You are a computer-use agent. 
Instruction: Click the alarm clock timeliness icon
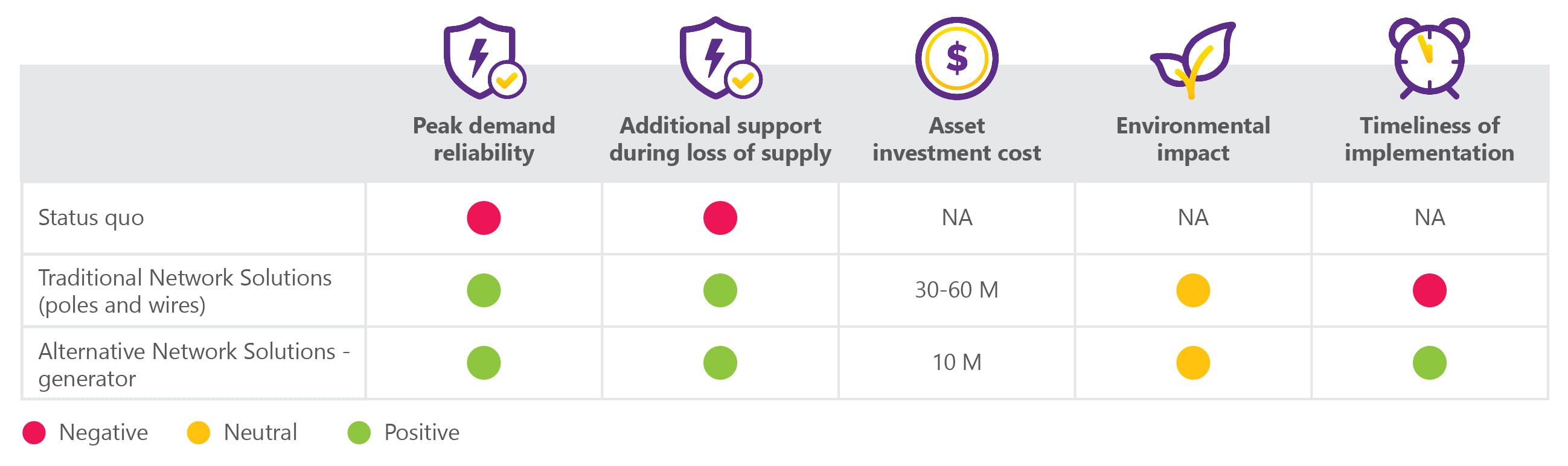(1429, 59)
